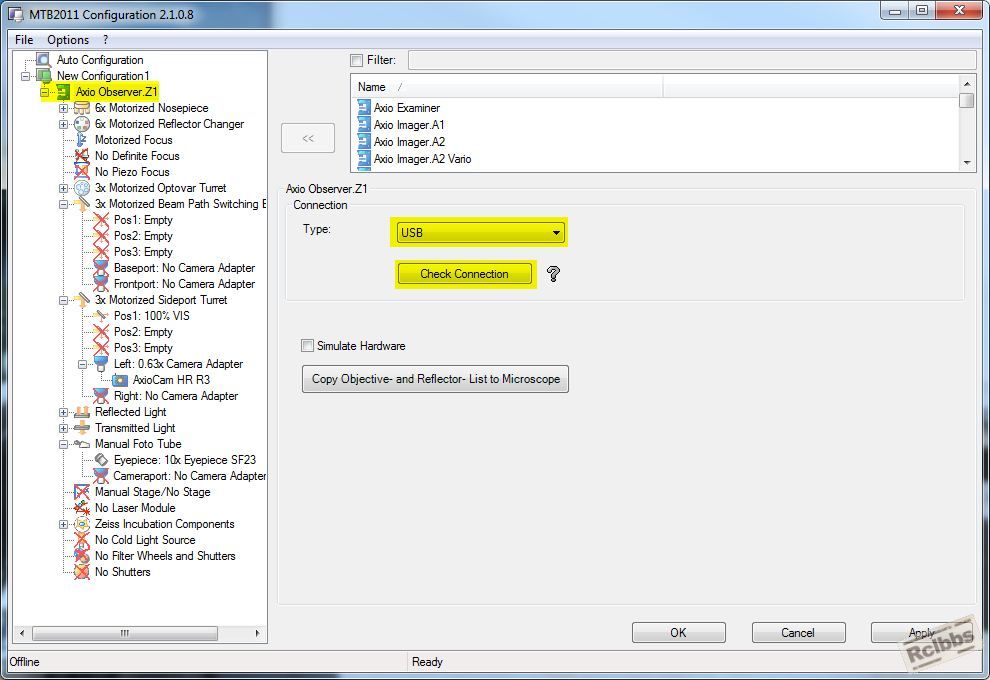Click the No Piezo Focus crossed icon
The image size is (990, 680).
(x=81, y=172)
